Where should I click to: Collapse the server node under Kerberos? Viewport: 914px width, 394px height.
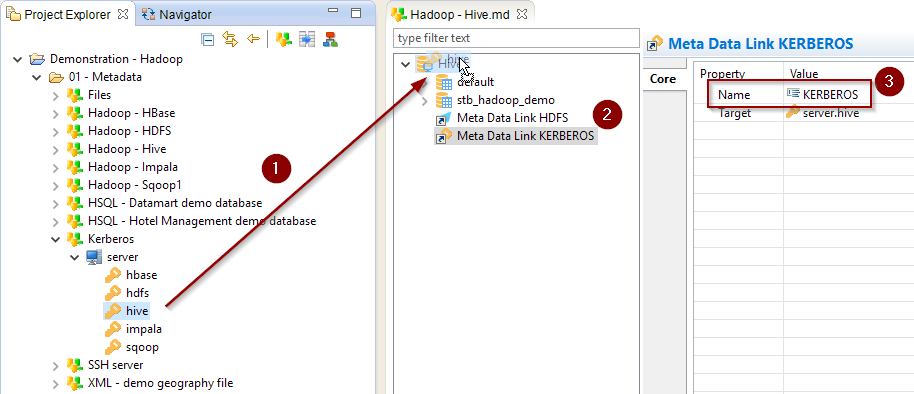75,257
